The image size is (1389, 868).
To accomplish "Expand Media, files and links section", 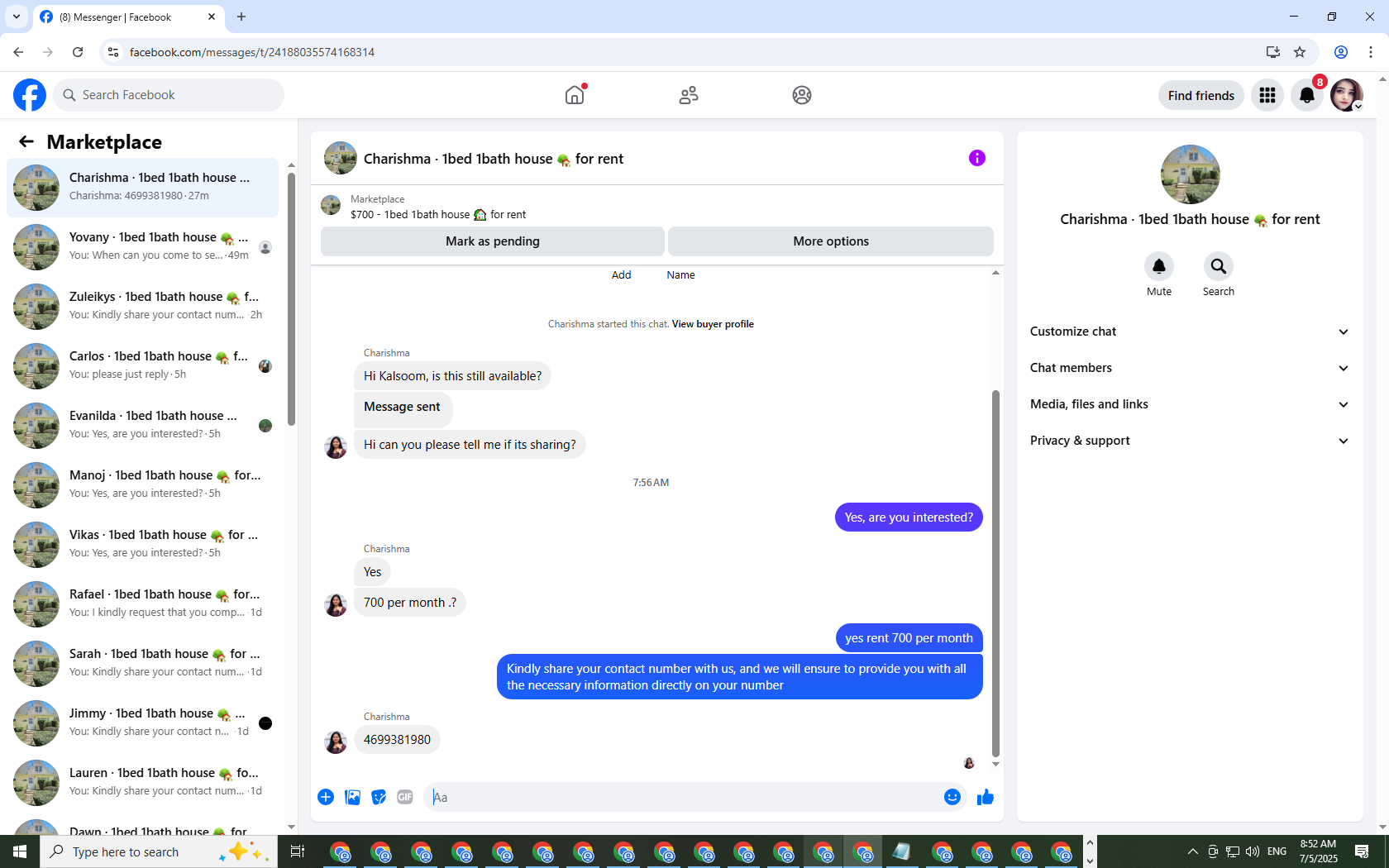I will (1190, 404).
